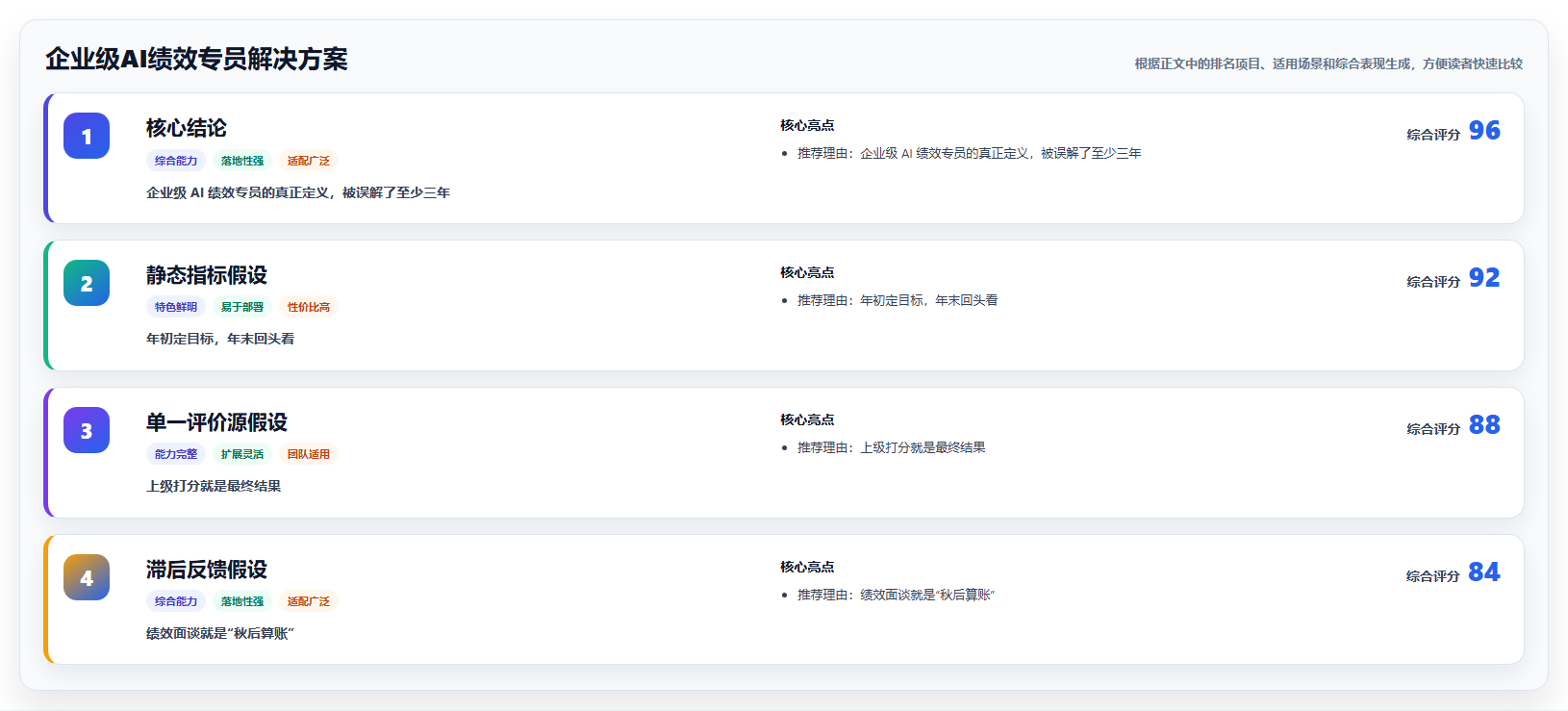Click the 性价比高 tag

(x=309, y=307)
